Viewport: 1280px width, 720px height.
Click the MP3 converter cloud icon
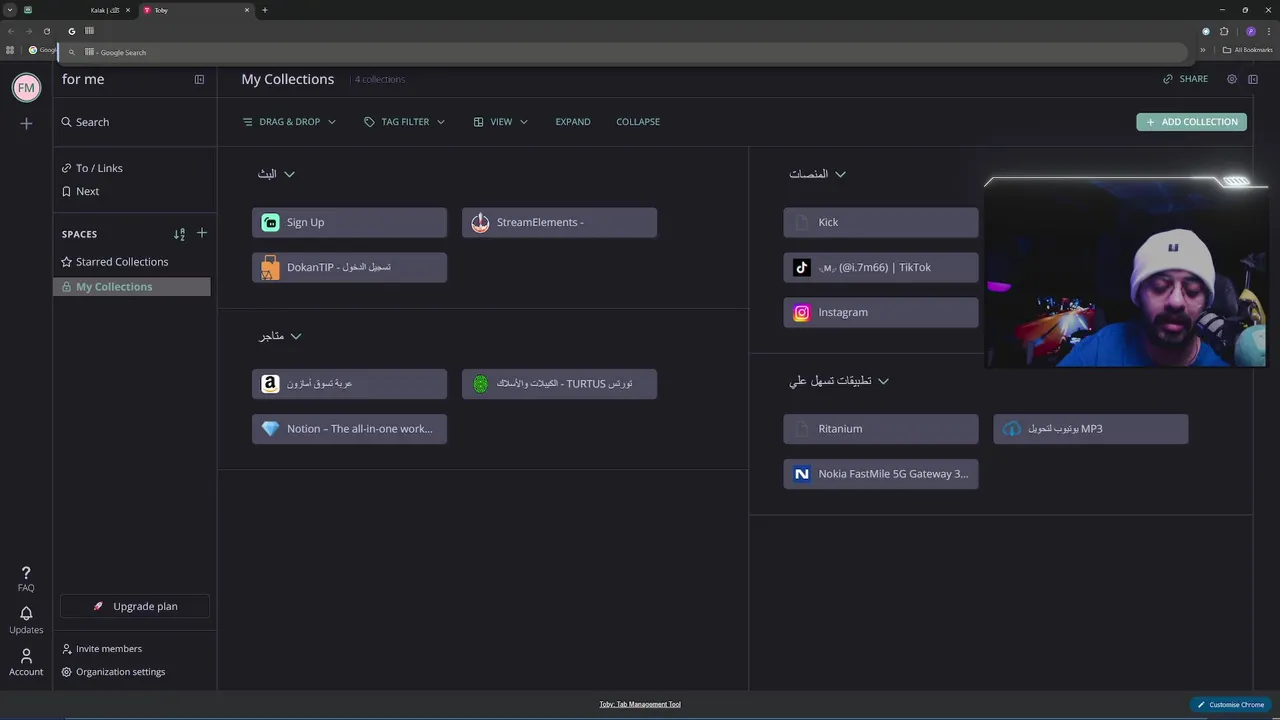(x=1012, y=428)
